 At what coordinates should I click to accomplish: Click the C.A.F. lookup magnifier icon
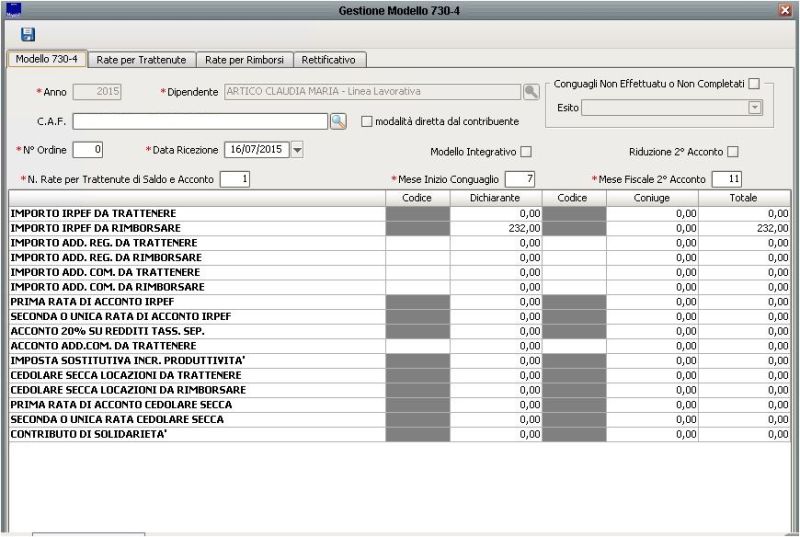(338, 121)
